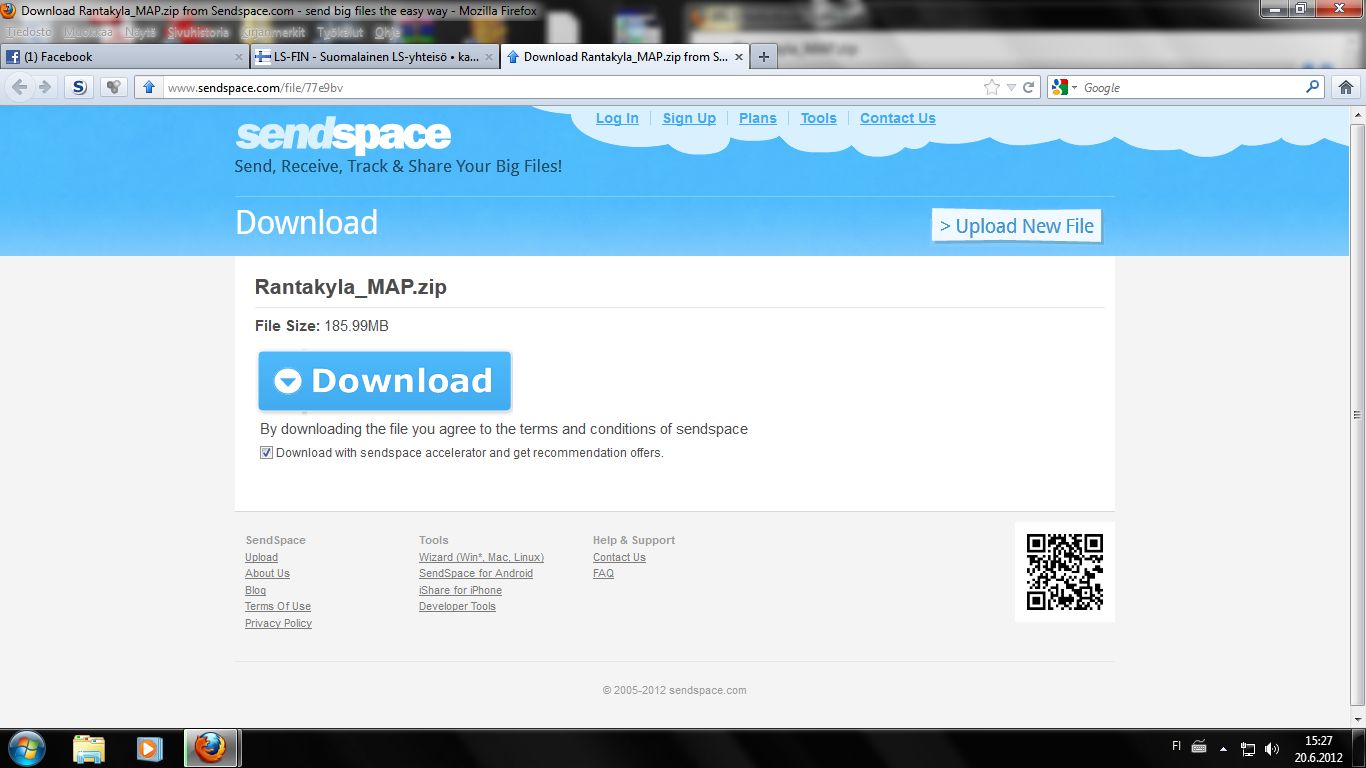Open the Työkalut menu
The width and height of the screenshot is (1366, 768).
(x=340, y=32)
